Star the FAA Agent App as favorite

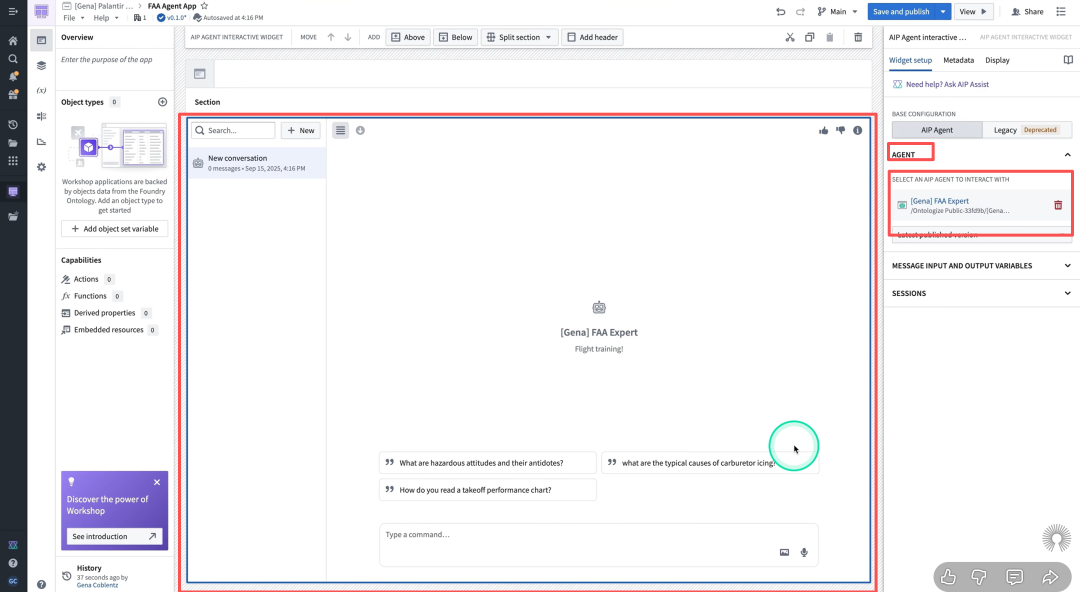click(x=205, y=6)
